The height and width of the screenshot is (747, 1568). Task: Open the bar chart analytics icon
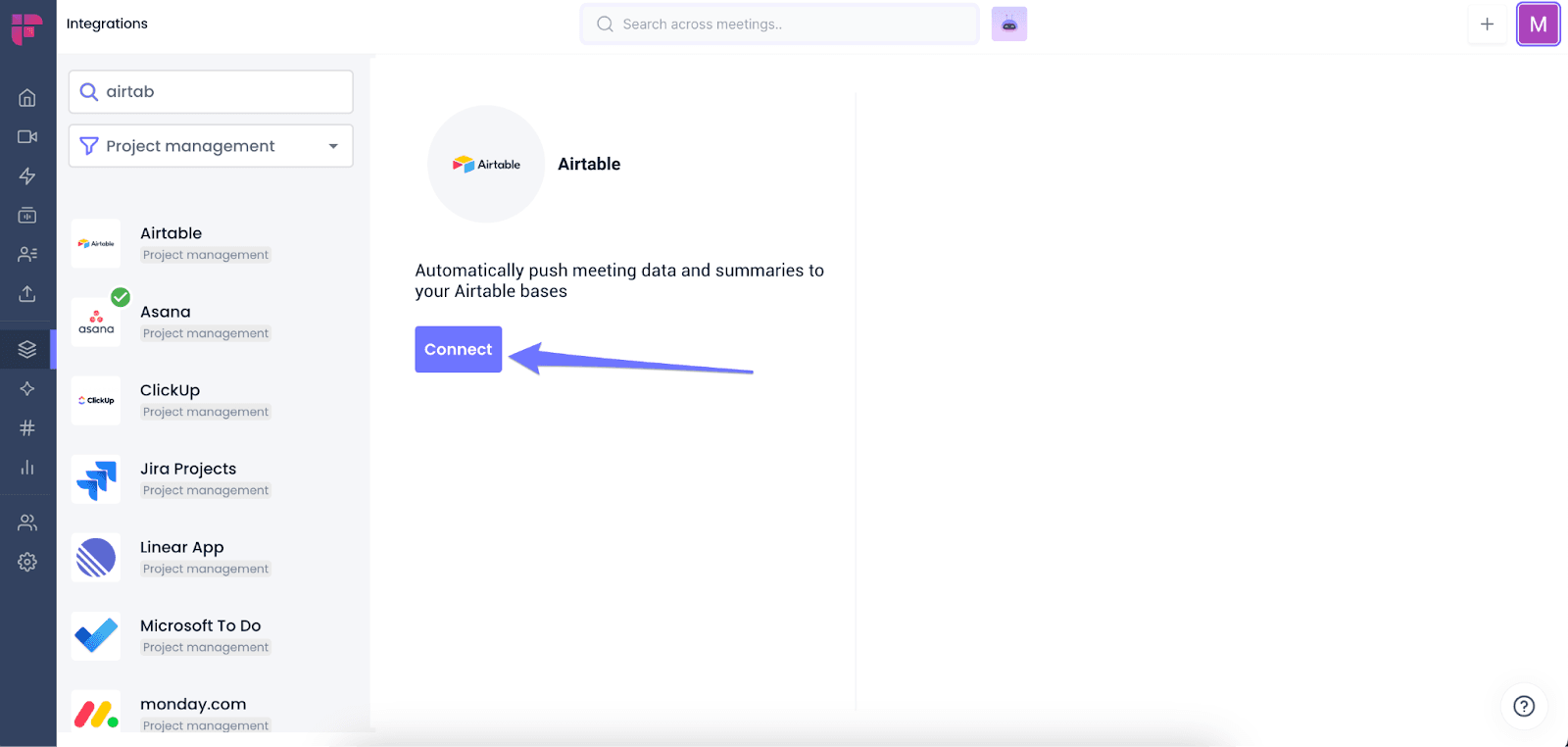point(27,468)
